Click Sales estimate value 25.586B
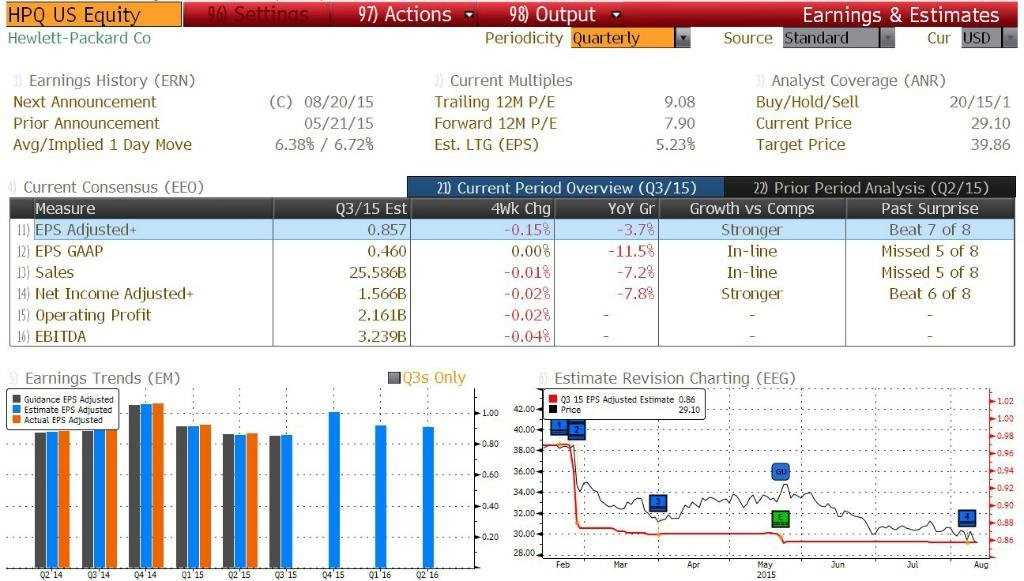The height and width of the screenshot is (581, 1024). (x=377, y=272)
